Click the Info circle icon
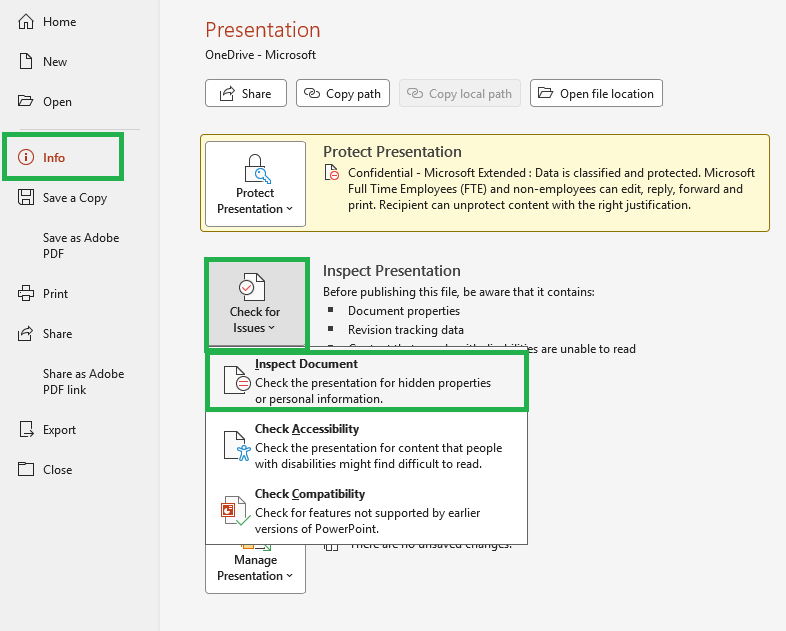Screen dimensions: 786x631 tap(26, 157)
